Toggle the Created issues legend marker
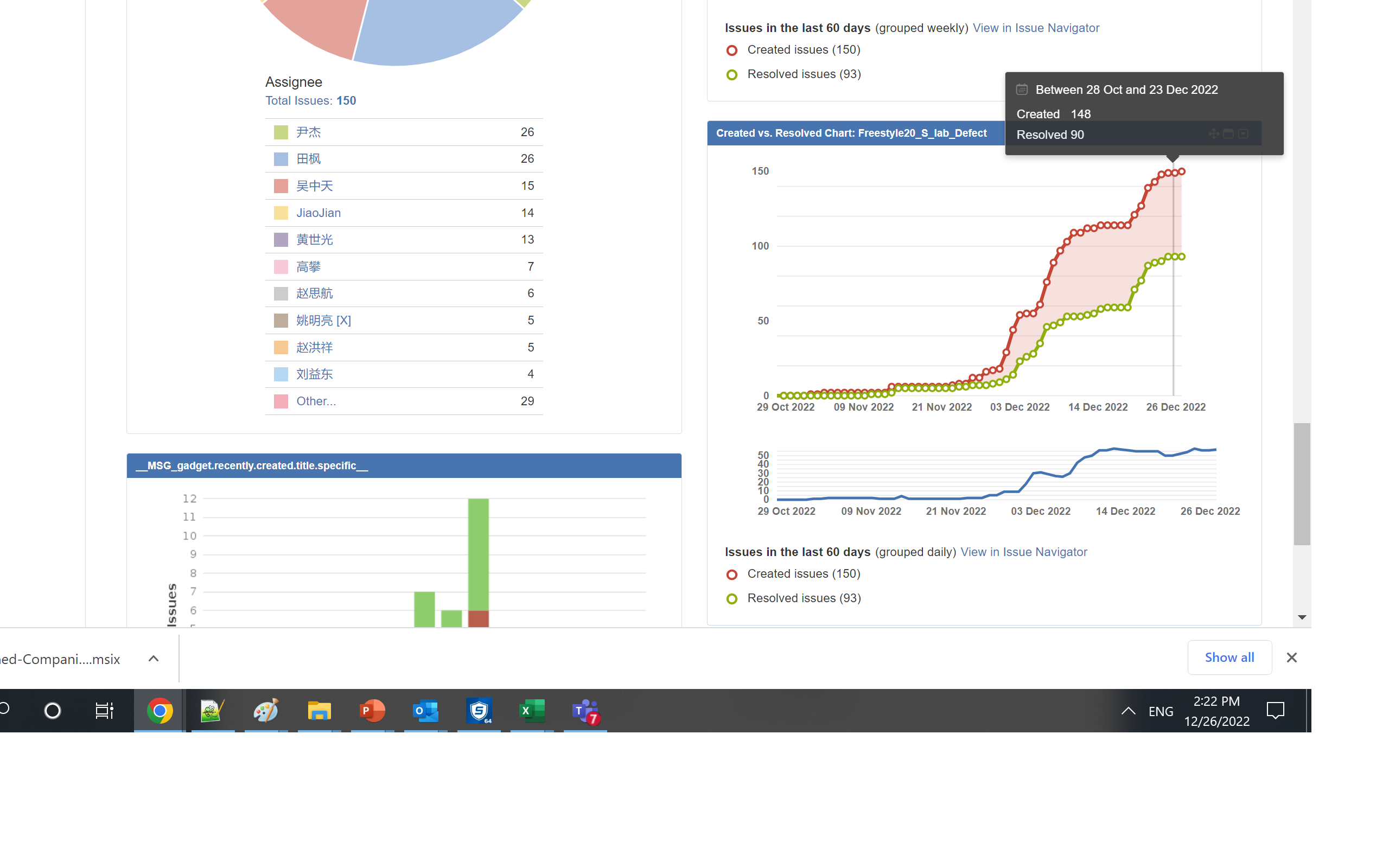Screen dimensions: 1389x868 [x=732, y=50]
